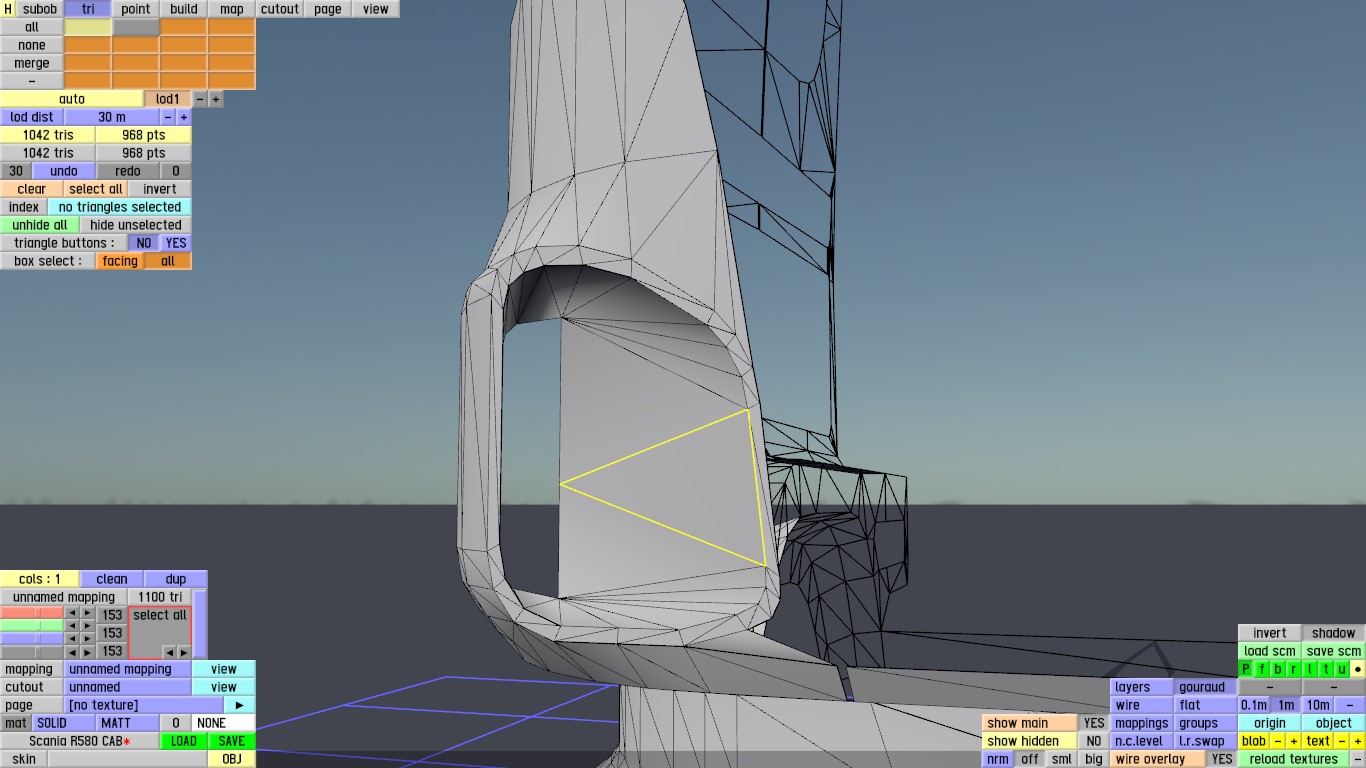This screenshot has height=768, width=1366.
Task: Set triangle buttons to YES
Action: pyautogui.click(x=176, y=243)
